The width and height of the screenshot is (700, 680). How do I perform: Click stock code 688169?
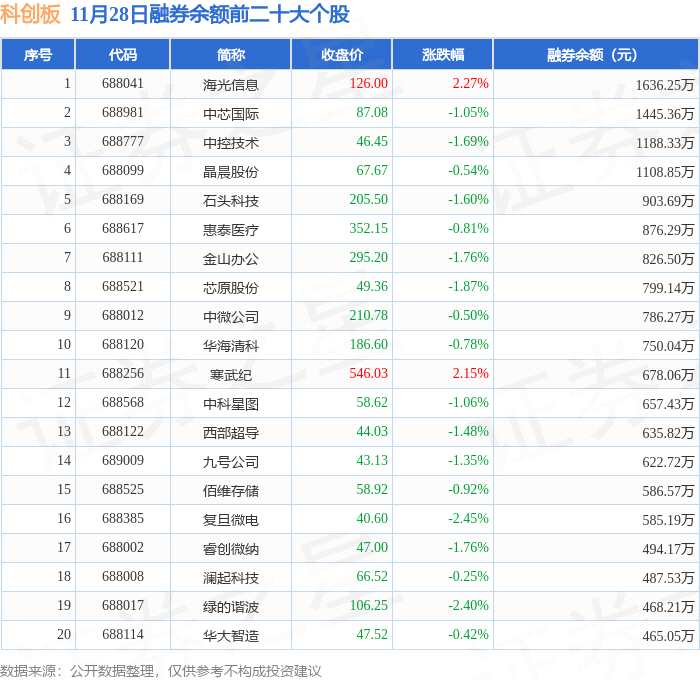(123, 200)
